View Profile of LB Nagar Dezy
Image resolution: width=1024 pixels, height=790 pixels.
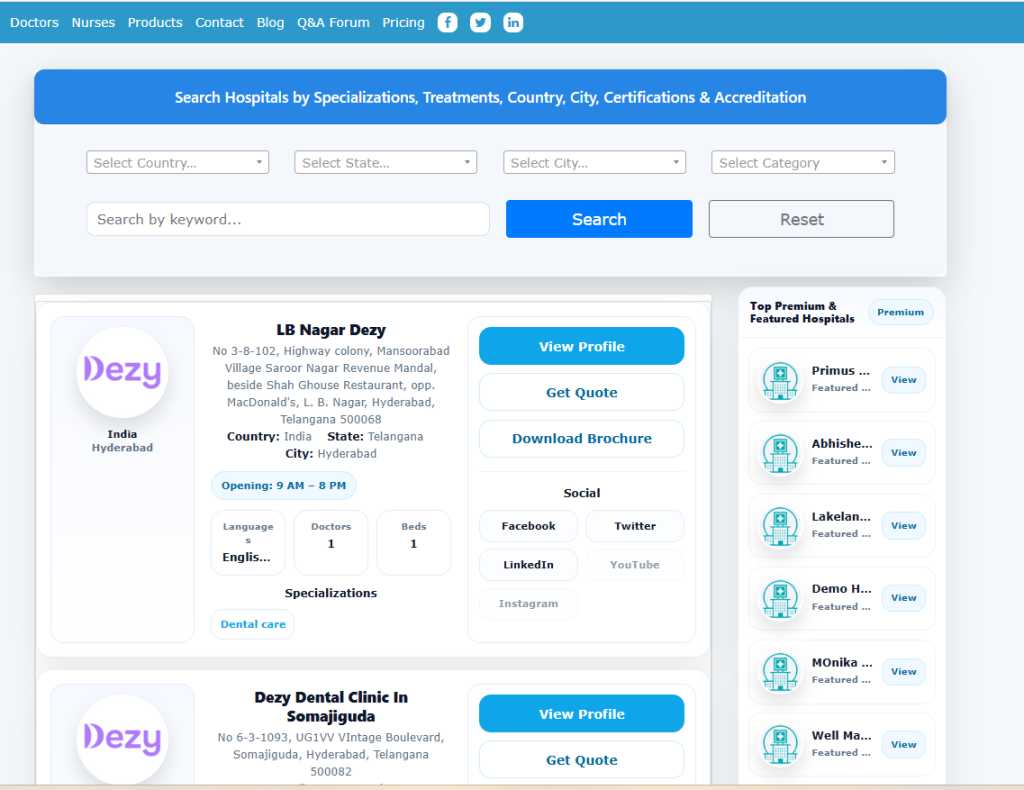pos(581,346)
